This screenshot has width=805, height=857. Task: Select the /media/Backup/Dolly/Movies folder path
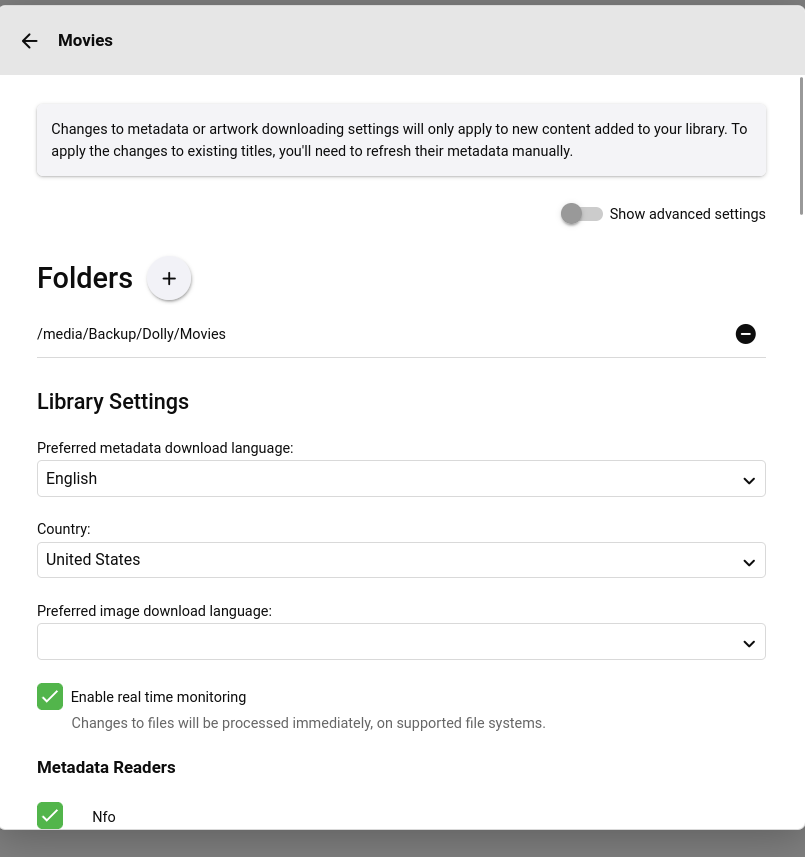[x=131, y=334]
